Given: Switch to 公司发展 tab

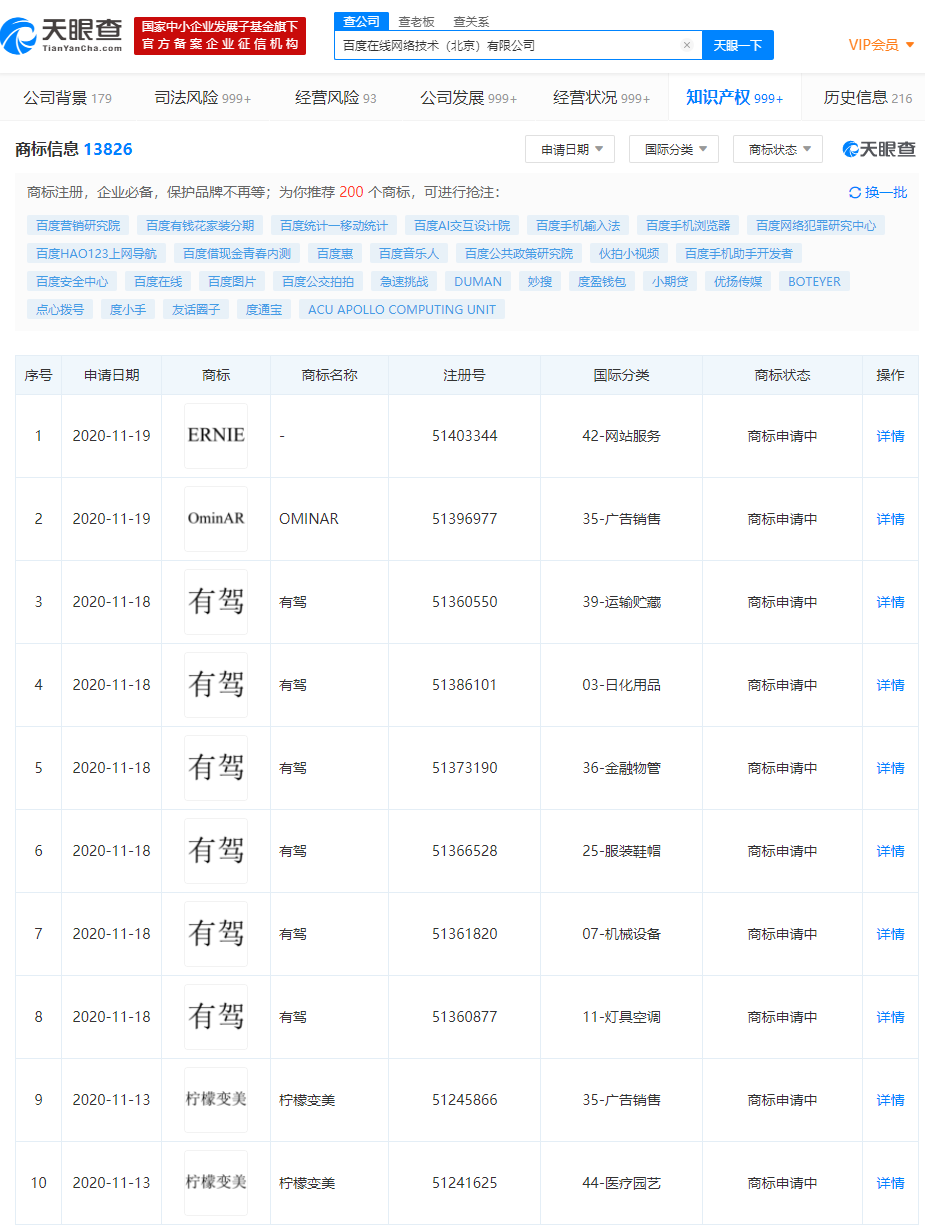Looking at the screenshot, I should [x=469, y=98].
